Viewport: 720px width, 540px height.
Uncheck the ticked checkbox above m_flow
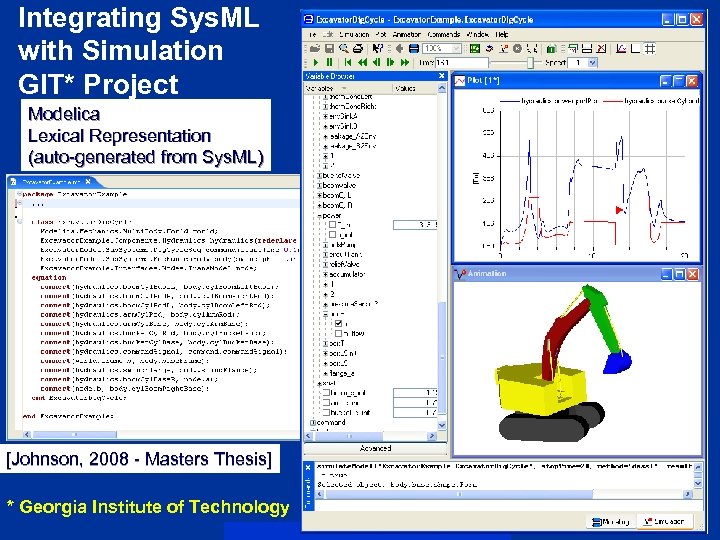click(338, 324)
